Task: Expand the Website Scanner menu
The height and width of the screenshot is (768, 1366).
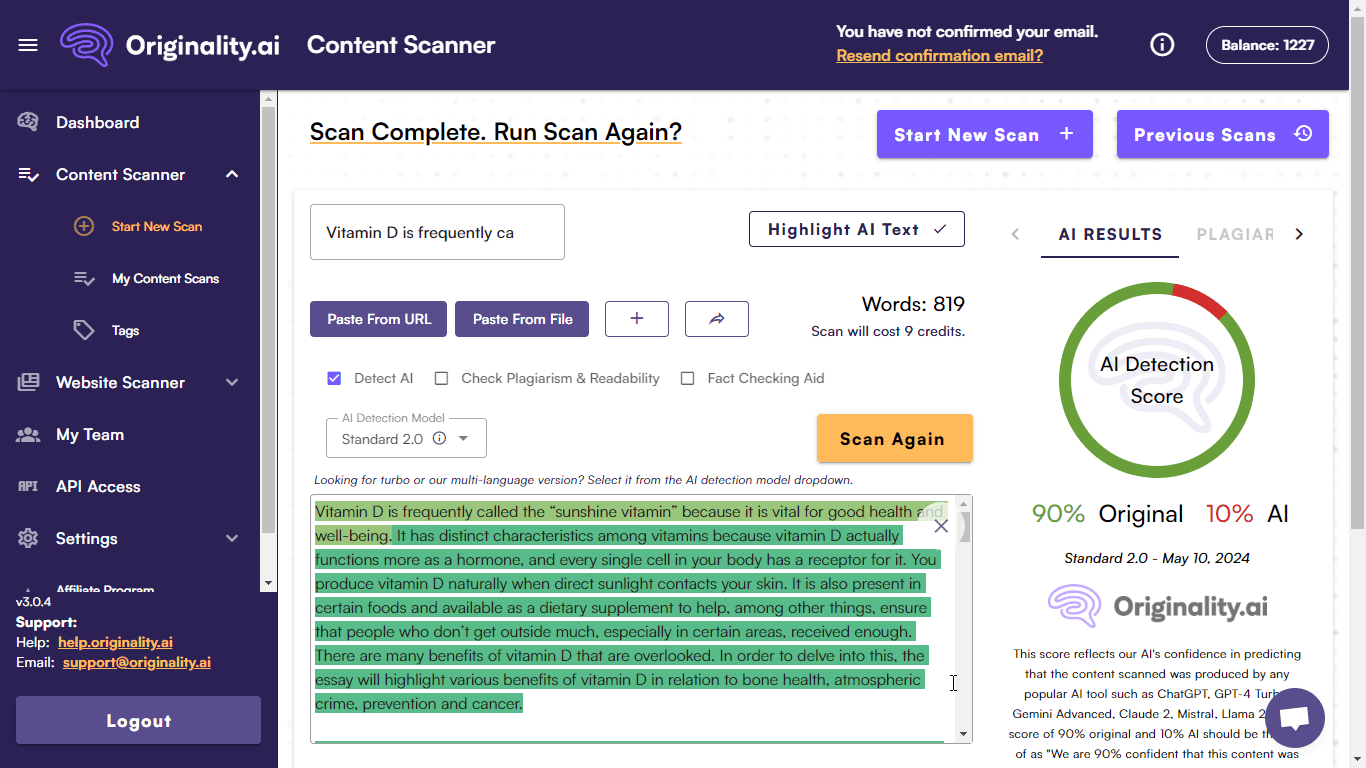Action: [x=232, y=382]
